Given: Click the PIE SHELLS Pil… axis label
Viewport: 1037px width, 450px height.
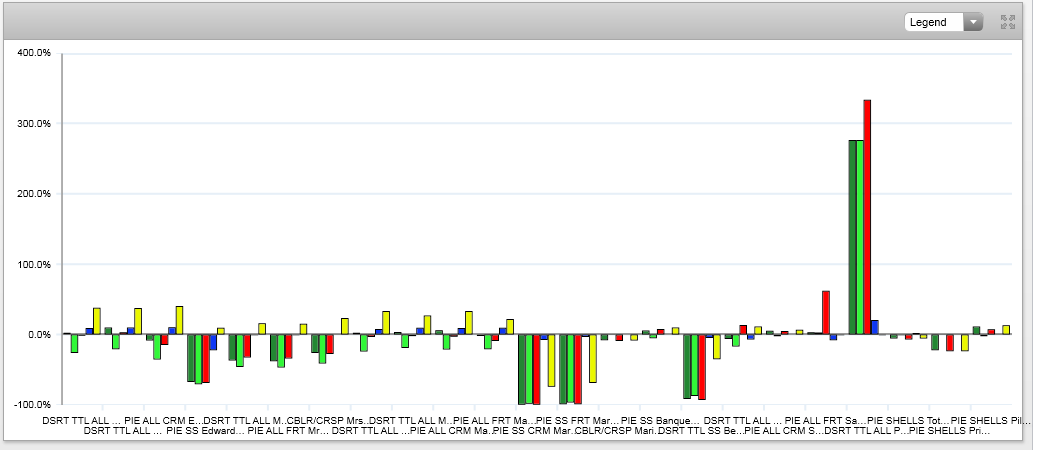Looking at the screenshot, I should click(x=987, y=420).
